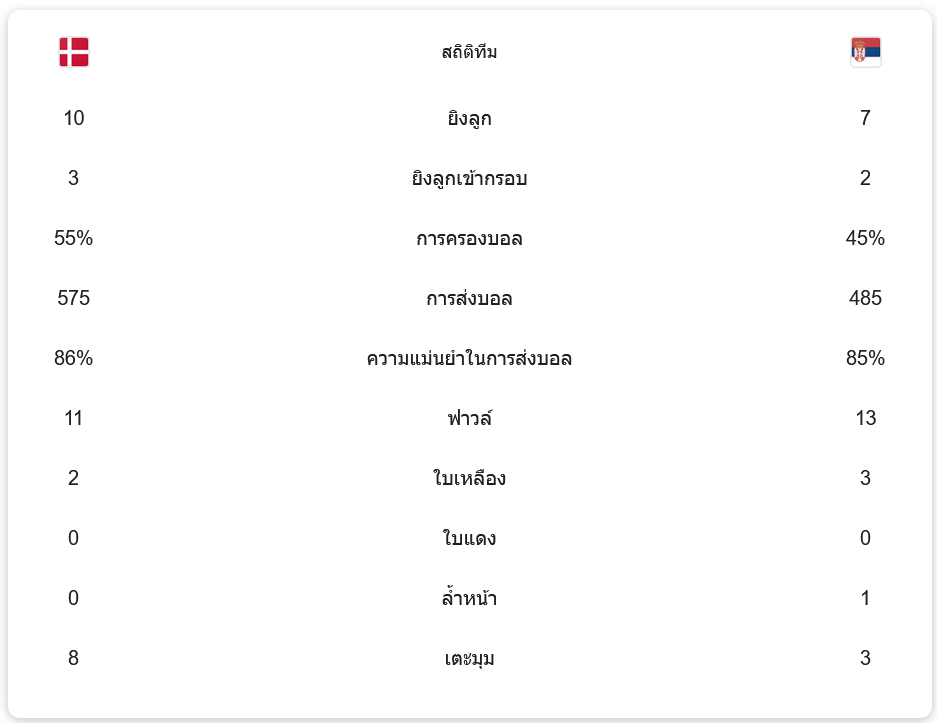Screen dimensions: 937x723
Task: Click the ฟาวล์ fouls label
Action: pos(469,419)
